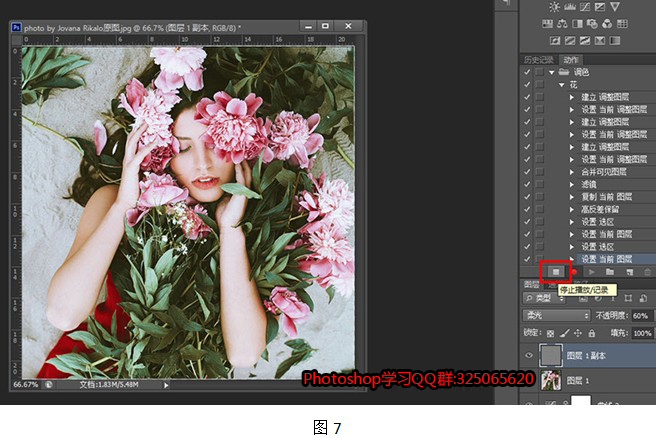This screenshot has height=438, width=659.
Task: Collapse the 花 action
Action: [561, 85]
